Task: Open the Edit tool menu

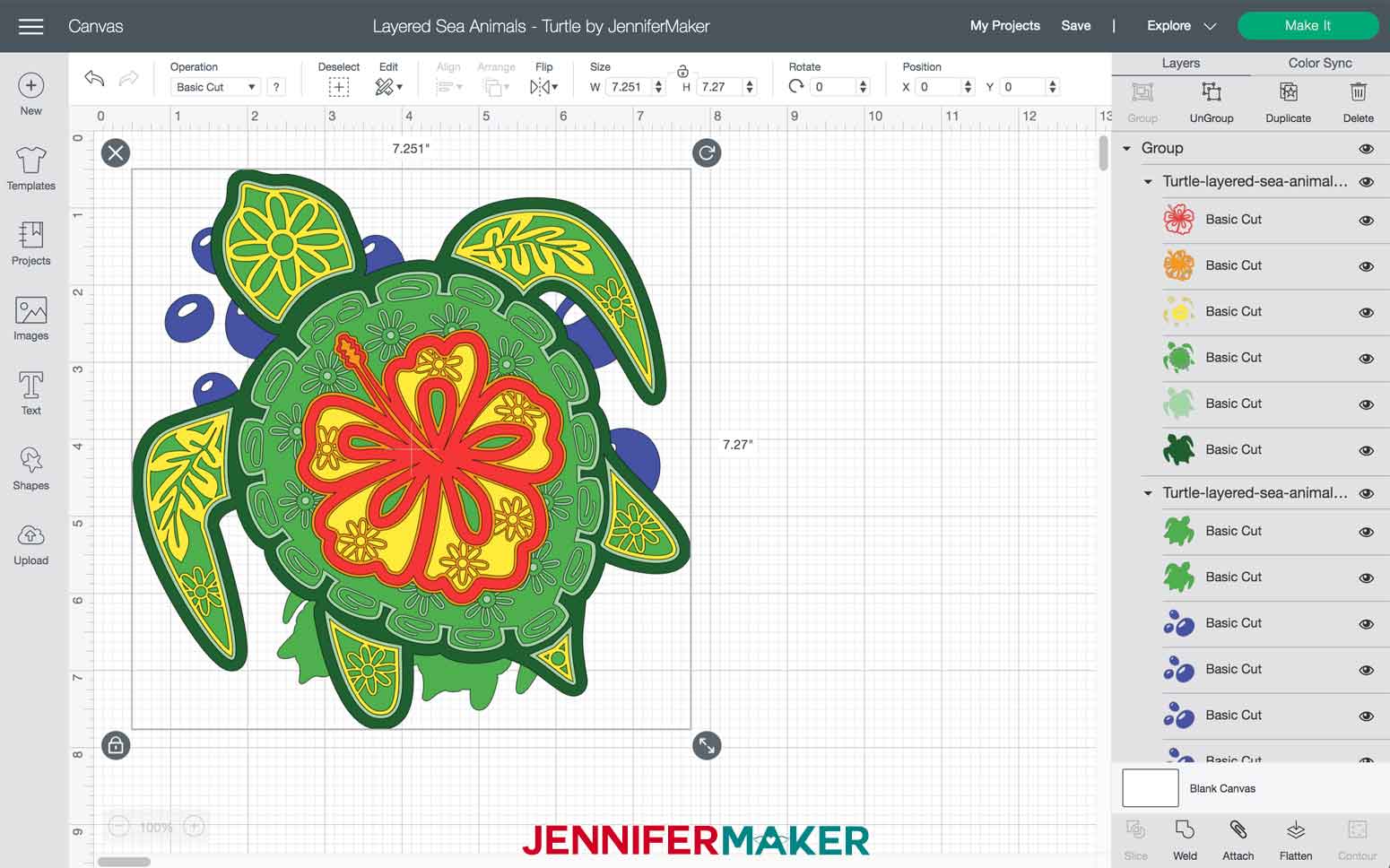Action: pos(388,87)
